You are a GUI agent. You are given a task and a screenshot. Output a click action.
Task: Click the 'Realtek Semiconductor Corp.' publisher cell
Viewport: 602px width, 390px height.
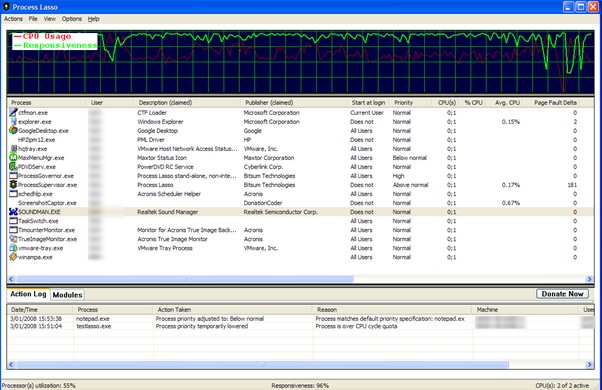pyautogui.click(x=281, y=212)
